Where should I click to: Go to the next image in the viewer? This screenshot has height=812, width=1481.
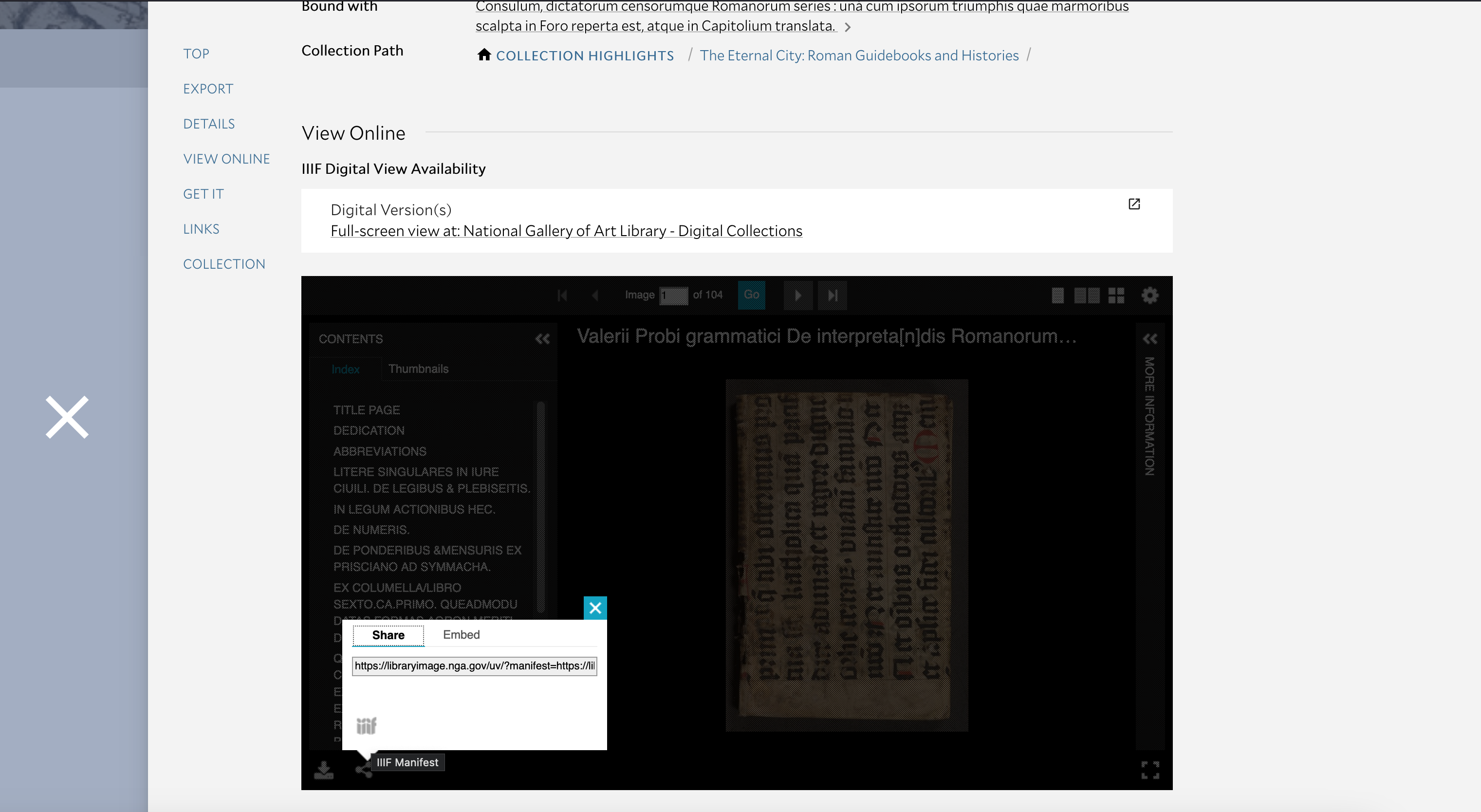tap(798, 295)
